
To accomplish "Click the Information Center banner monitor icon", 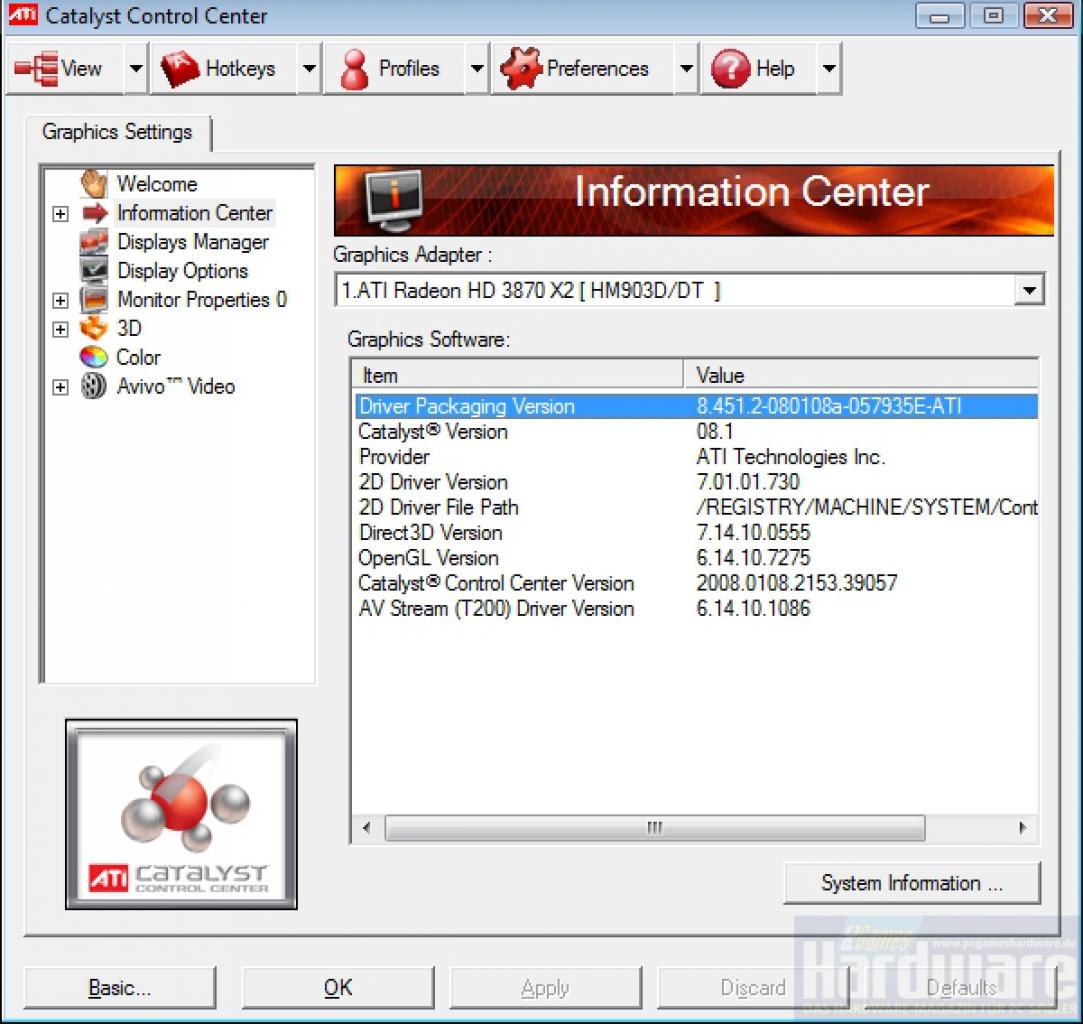I will [394, 200].
